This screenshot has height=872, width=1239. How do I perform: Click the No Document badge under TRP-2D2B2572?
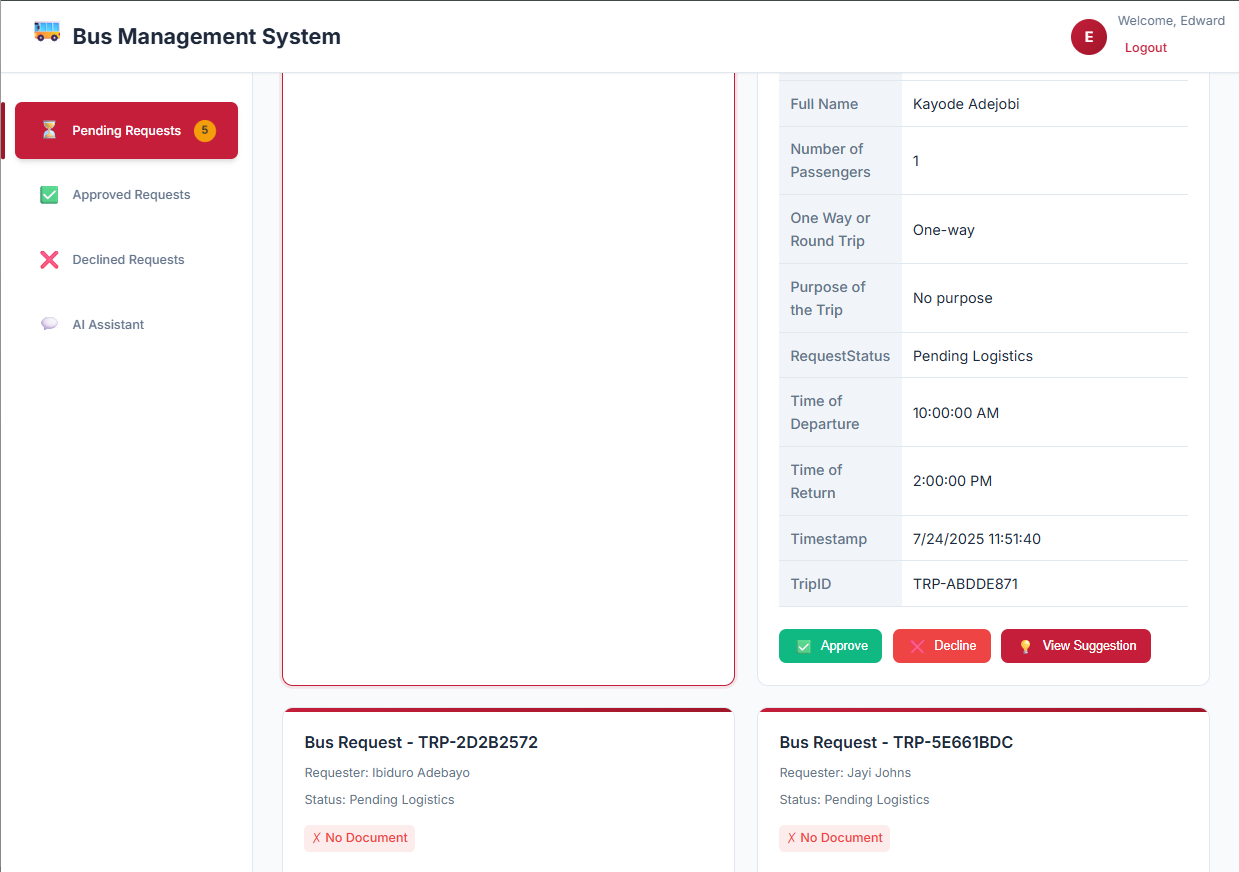(x=359, y=838)
